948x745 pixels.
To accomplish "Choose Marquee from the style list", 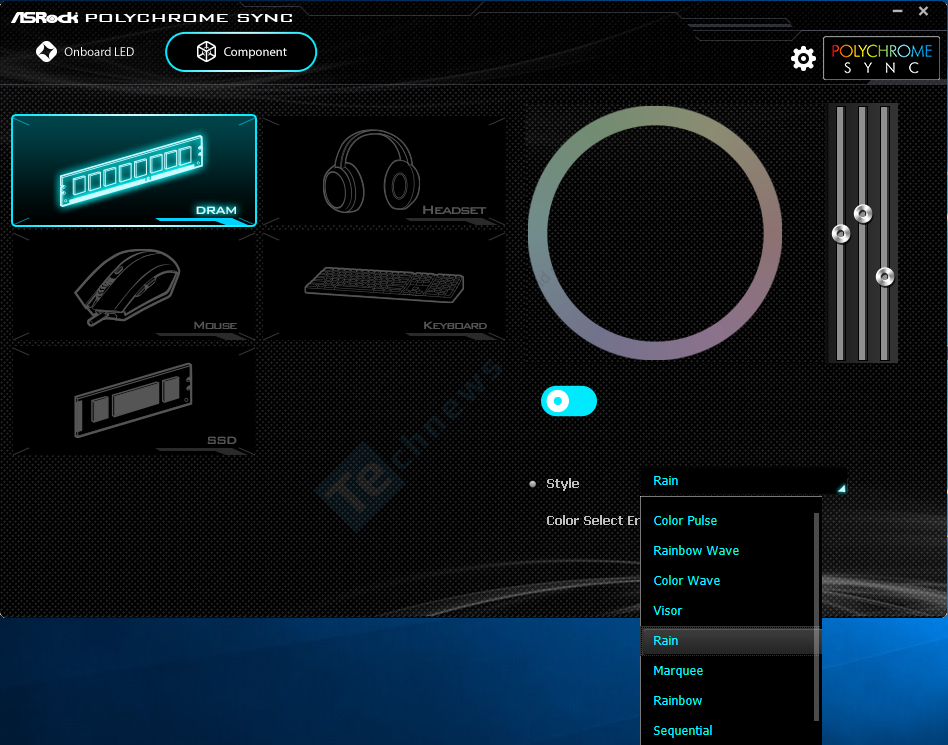I will point(729,671).
